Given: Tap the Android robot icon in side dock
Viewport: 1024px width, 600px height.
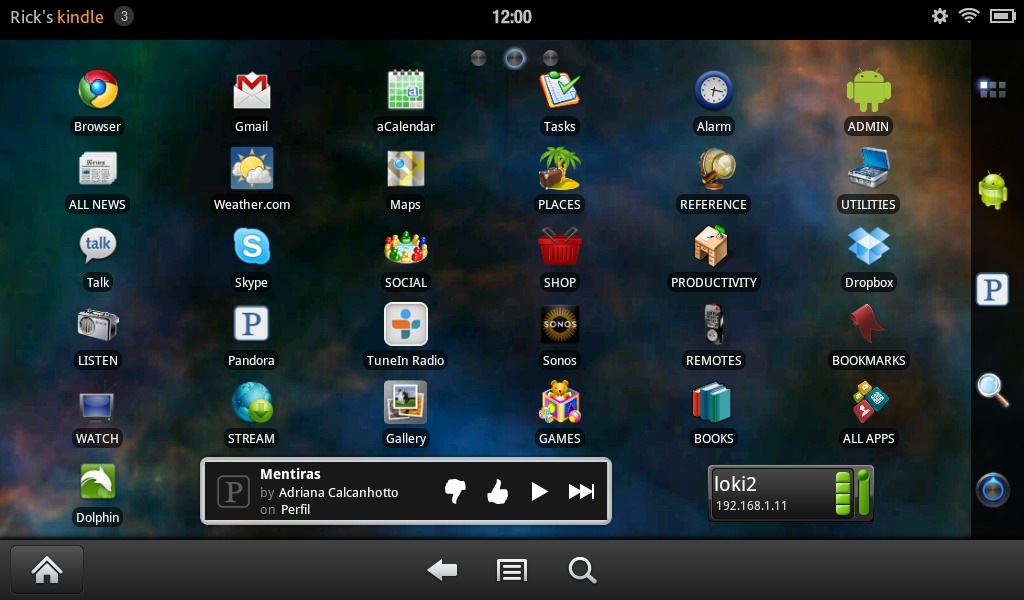Looking at the screenshot, I should (993, 190).
